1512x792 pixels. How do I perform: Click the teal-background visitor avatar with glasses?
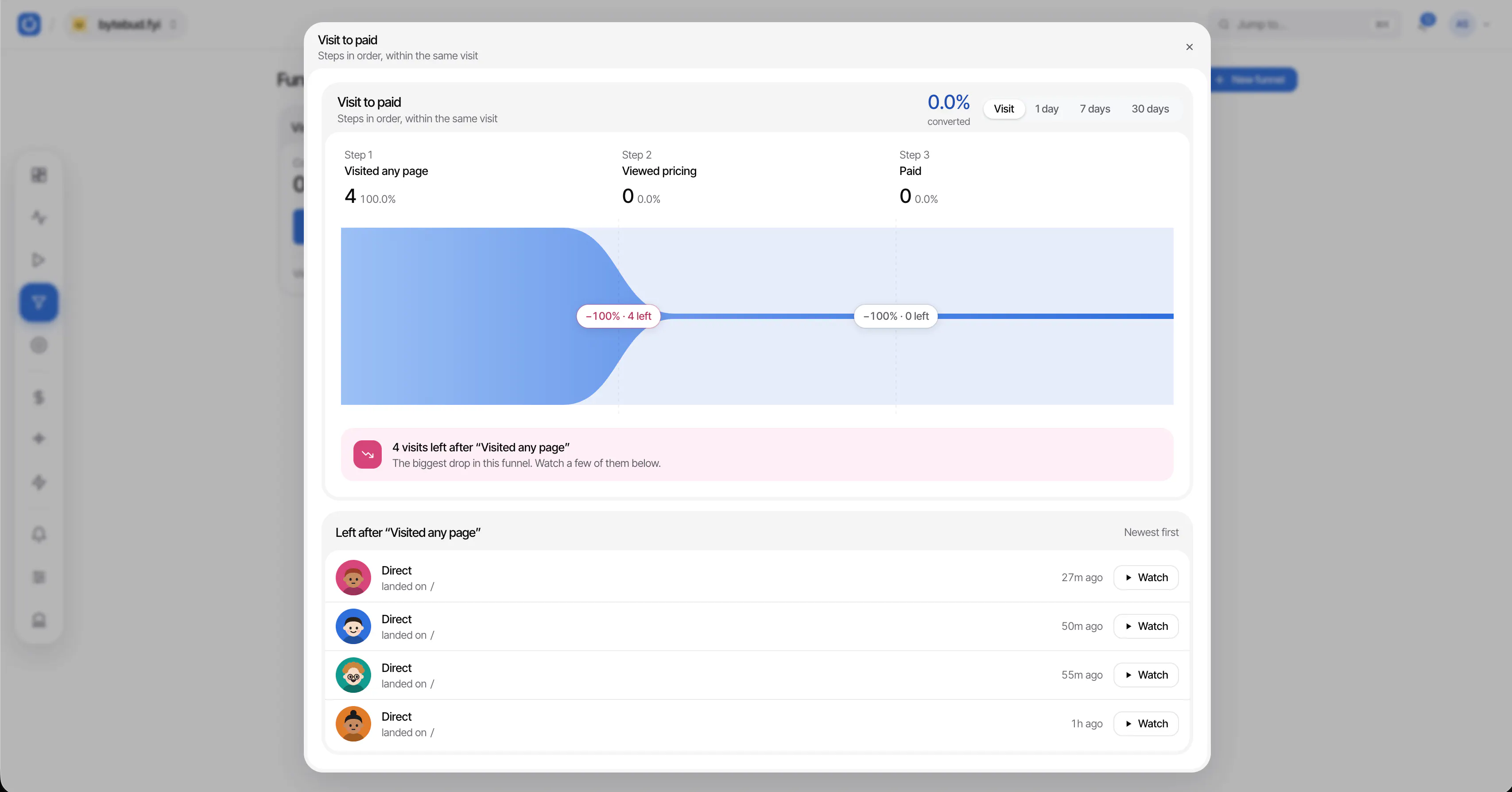tap(353, 675)
